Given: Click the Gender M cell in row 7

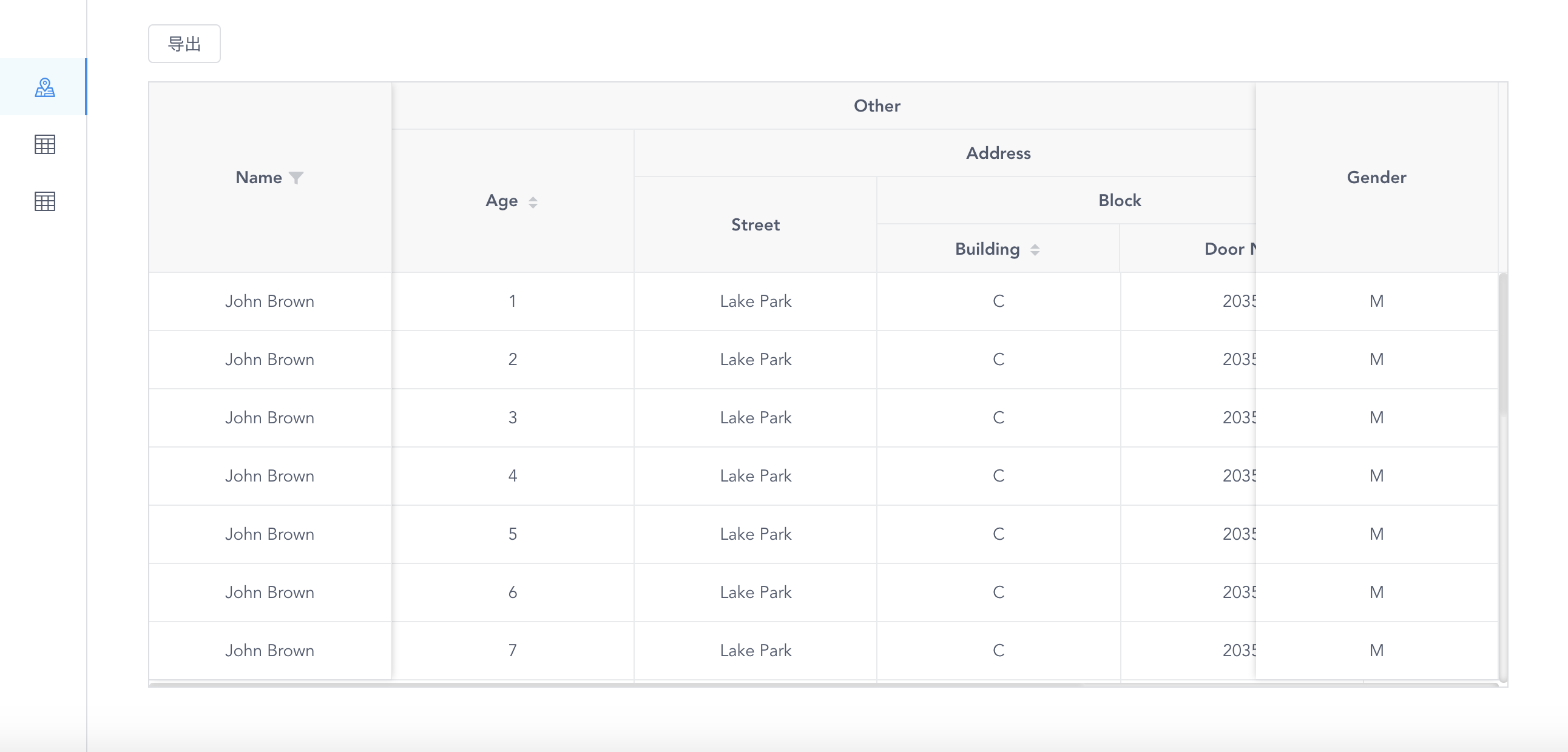Looking at the screenshot, I should pos(1376,650).
